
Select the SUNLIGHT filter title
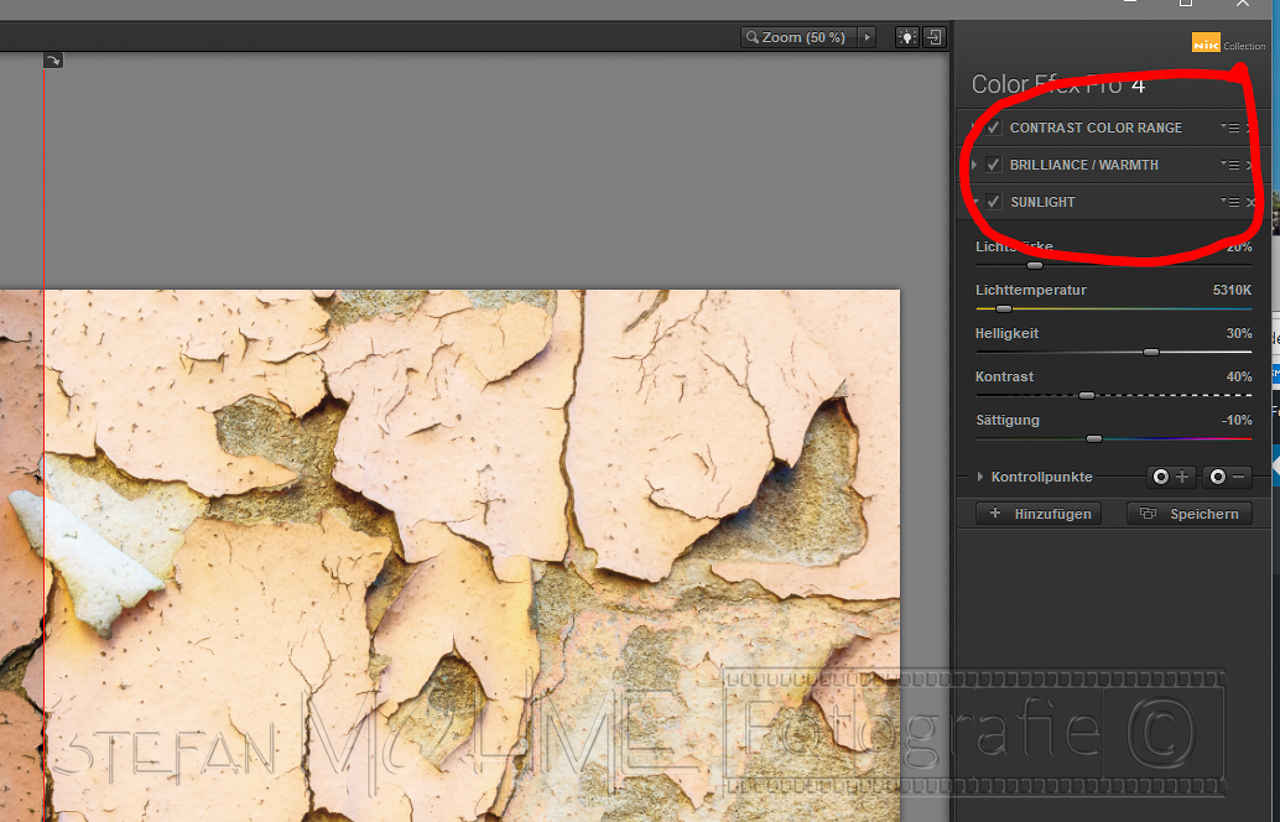click(1043, 202)
